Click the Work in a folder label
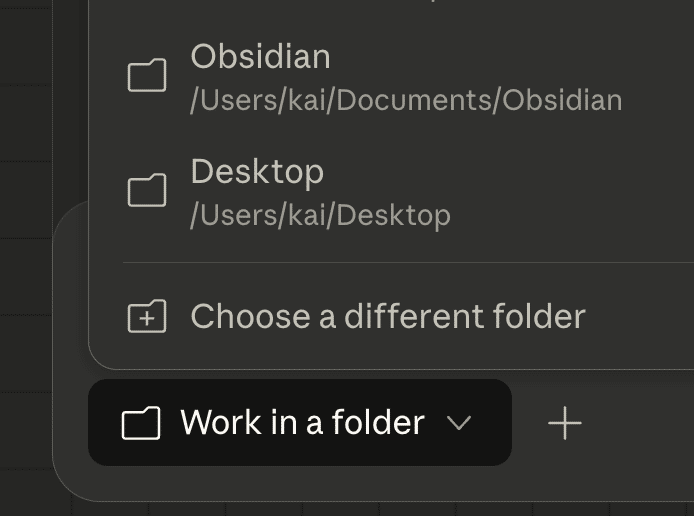 [x=302, y=423]
